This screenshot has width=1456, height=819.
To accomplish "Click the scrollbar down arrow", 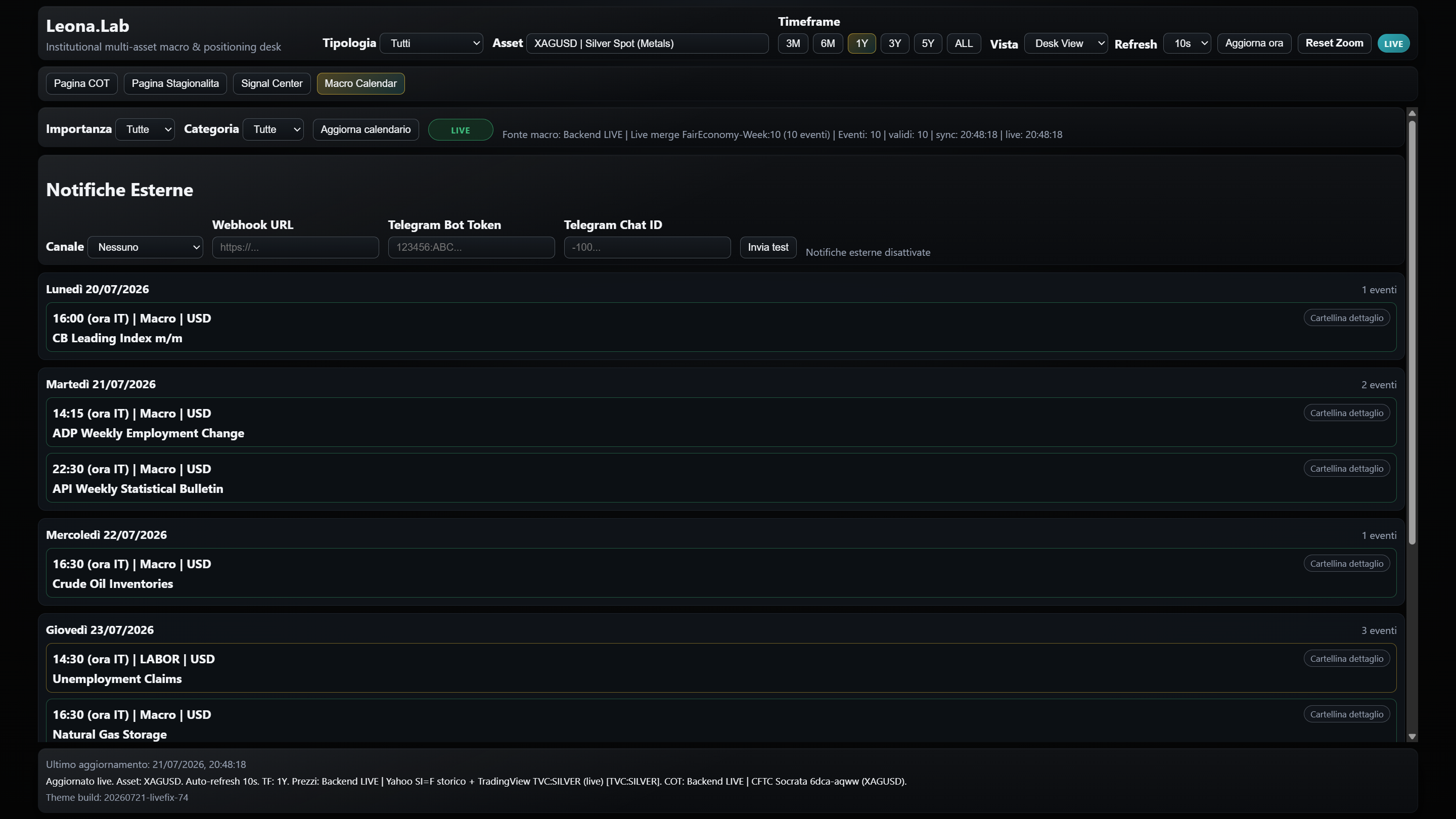I will [x=1412, y=737].
